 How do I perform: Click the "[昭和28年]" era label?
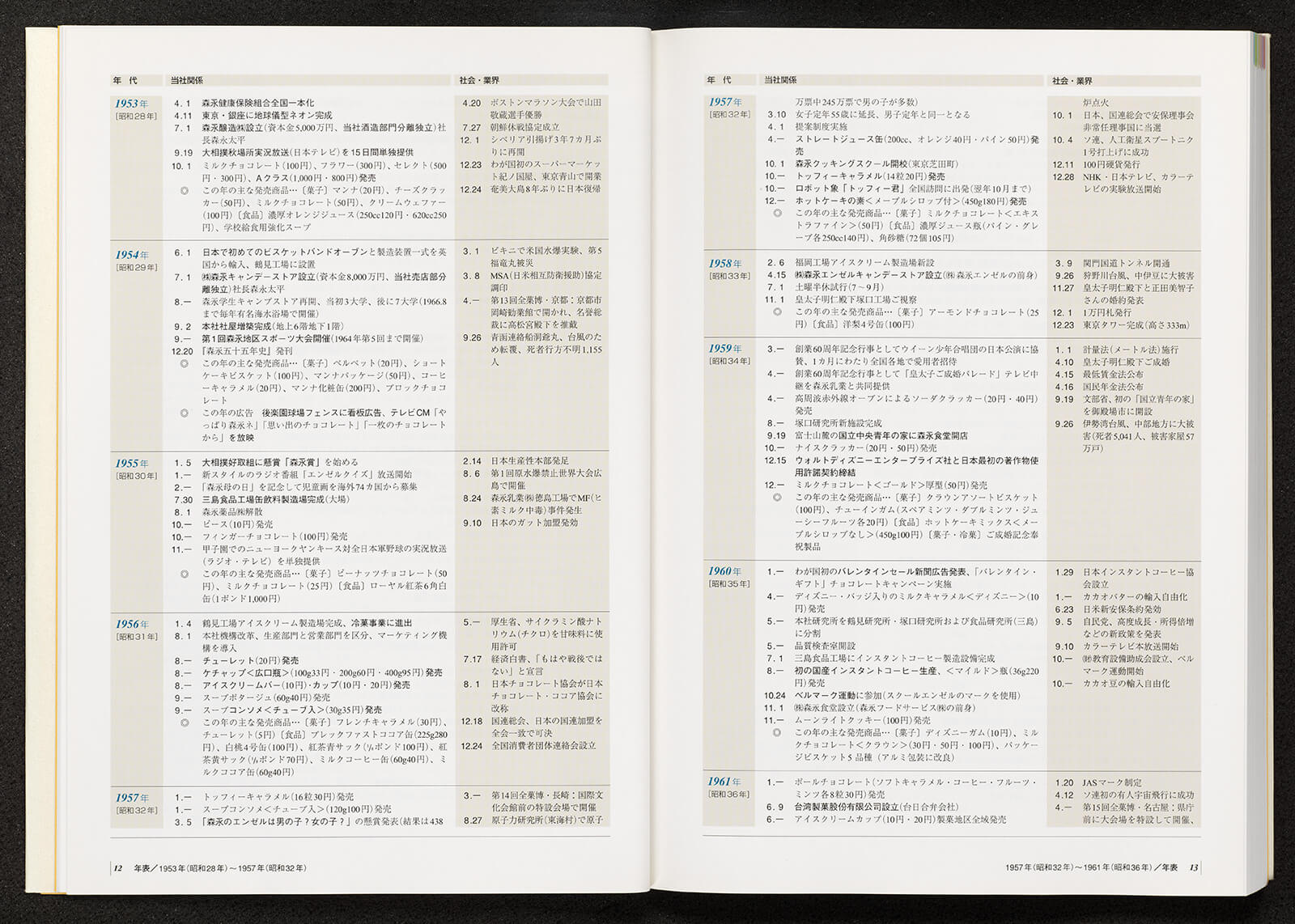pyautogui.click(x=136, y=117)
